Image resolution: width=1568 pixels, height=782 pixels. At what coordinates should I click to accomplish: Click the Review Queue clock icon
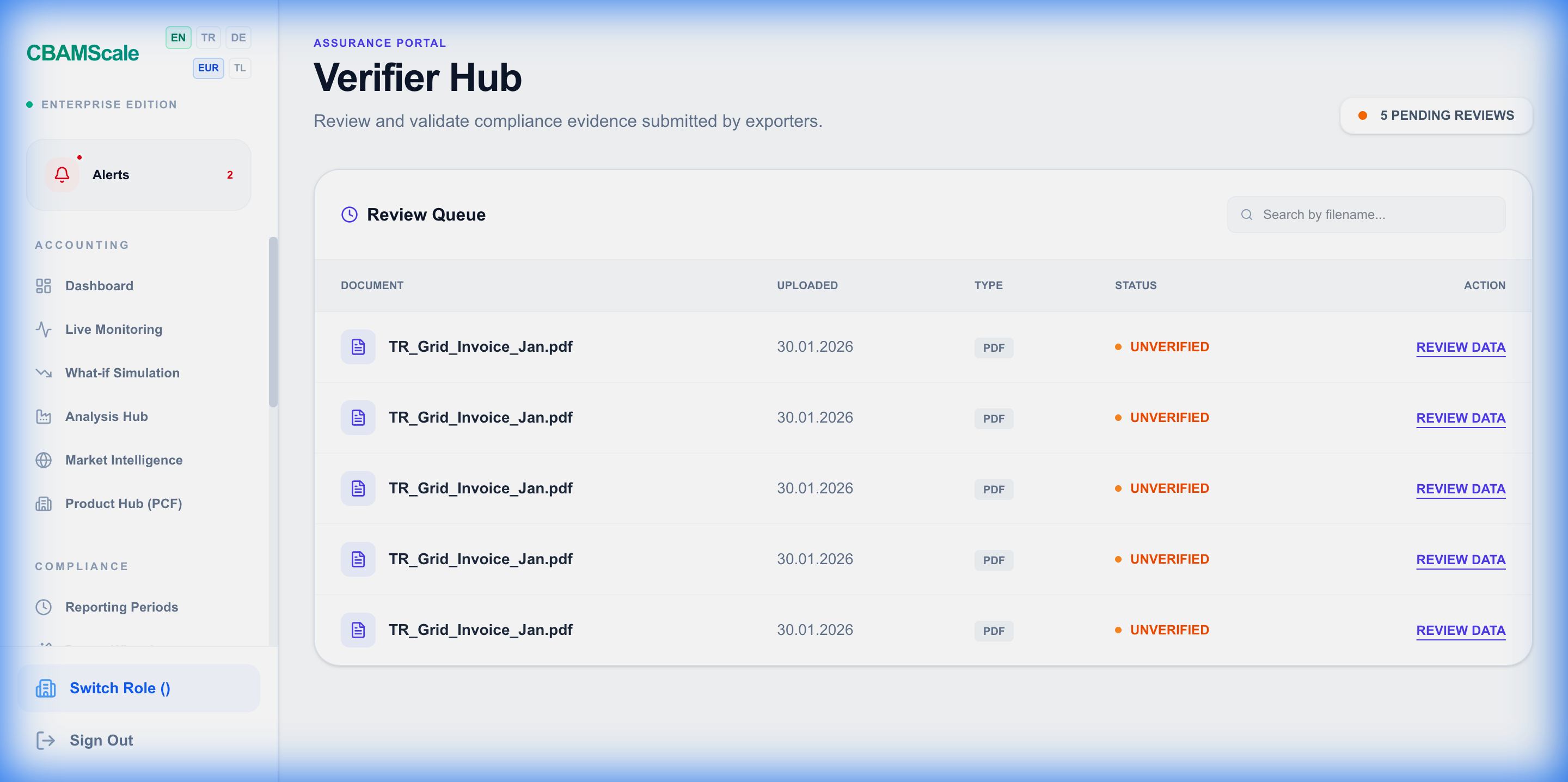pyautogui.click(x=350, y=215)
